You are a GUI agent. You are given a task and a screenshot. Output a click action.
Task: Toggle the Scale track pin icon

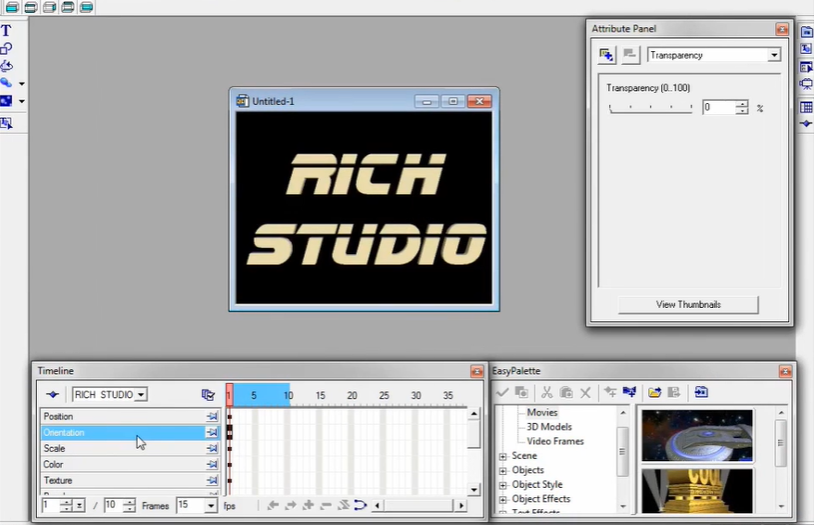coord(211,449)
